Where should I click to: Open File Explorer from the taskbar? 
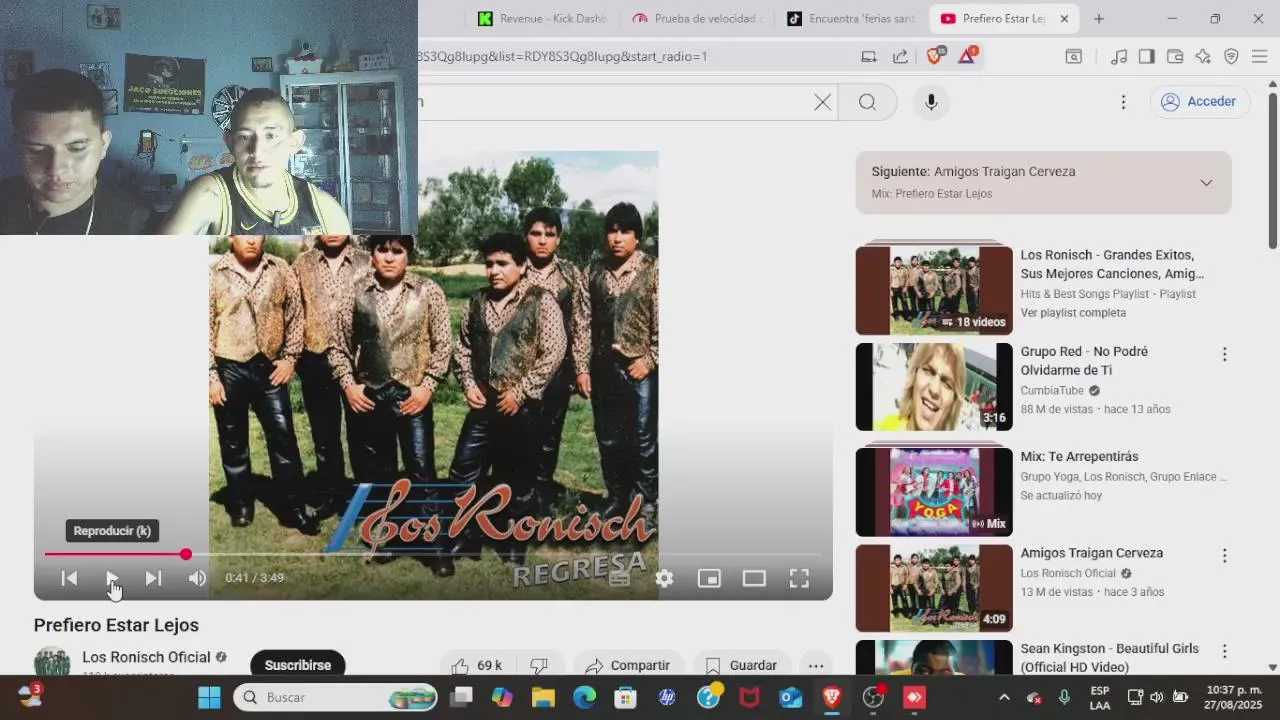pos(542,697)
